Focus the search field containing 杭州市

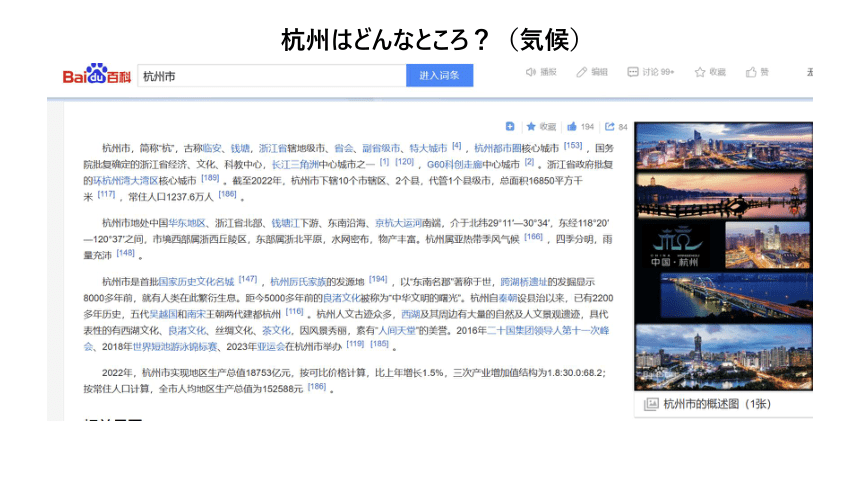coord(272,76)
